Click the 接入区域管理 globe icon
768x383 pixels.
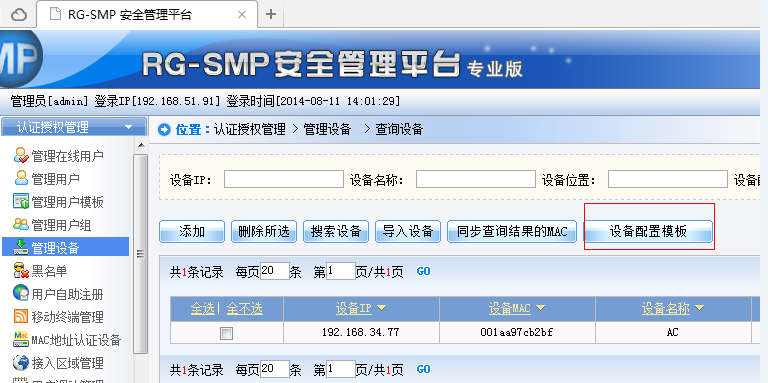click(21, 362)
